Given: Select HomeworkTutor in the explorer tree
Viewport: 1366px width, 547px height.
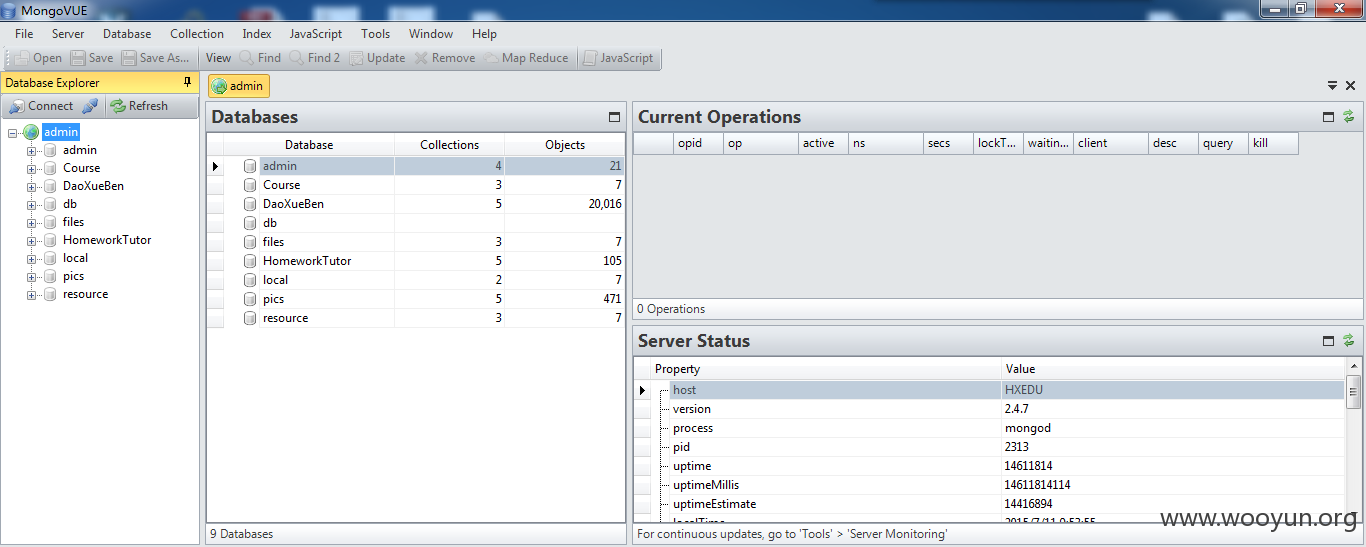Looking at the screenshot, I should coord(107,240).
